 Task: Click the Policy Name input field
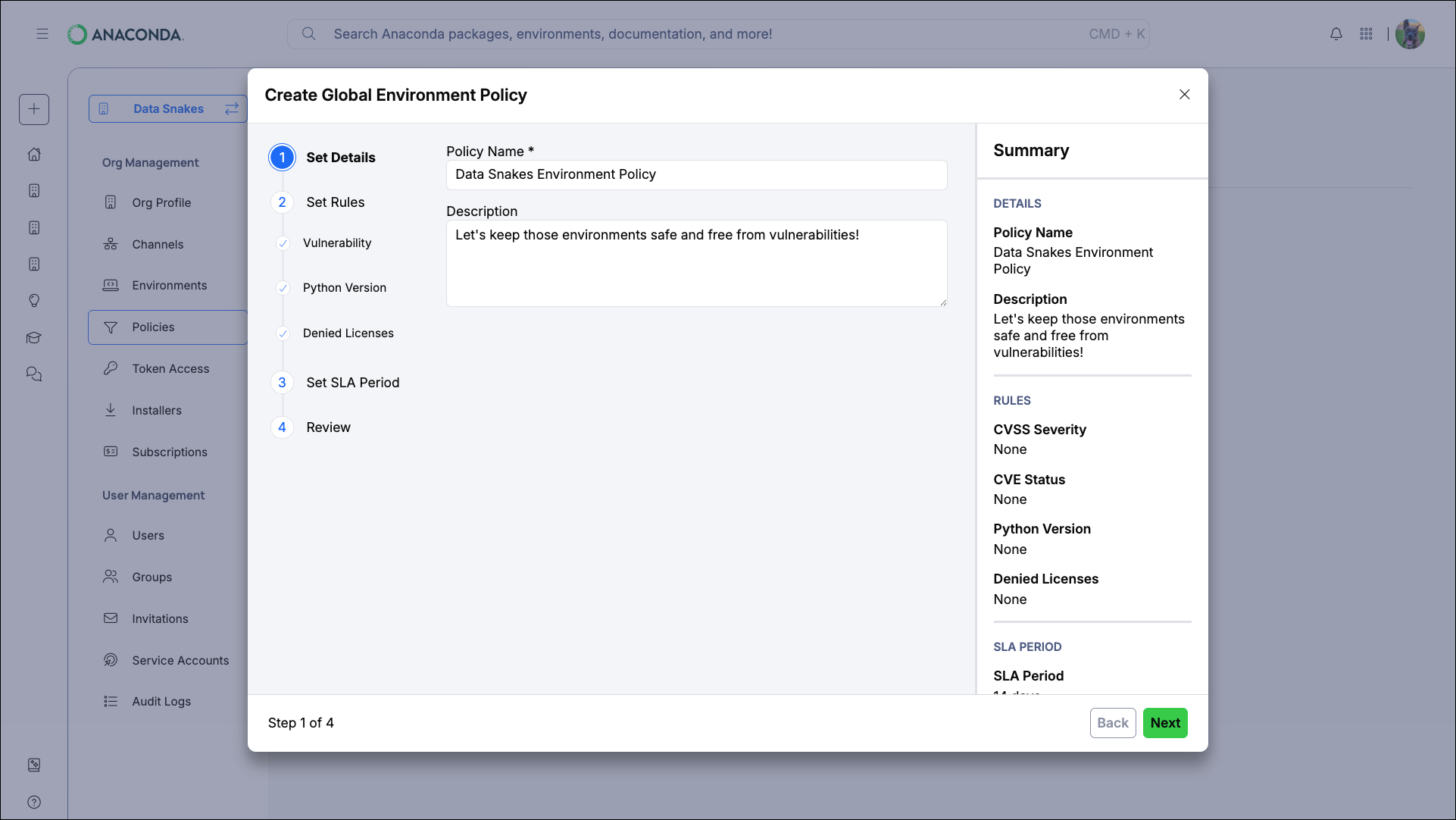697,175
